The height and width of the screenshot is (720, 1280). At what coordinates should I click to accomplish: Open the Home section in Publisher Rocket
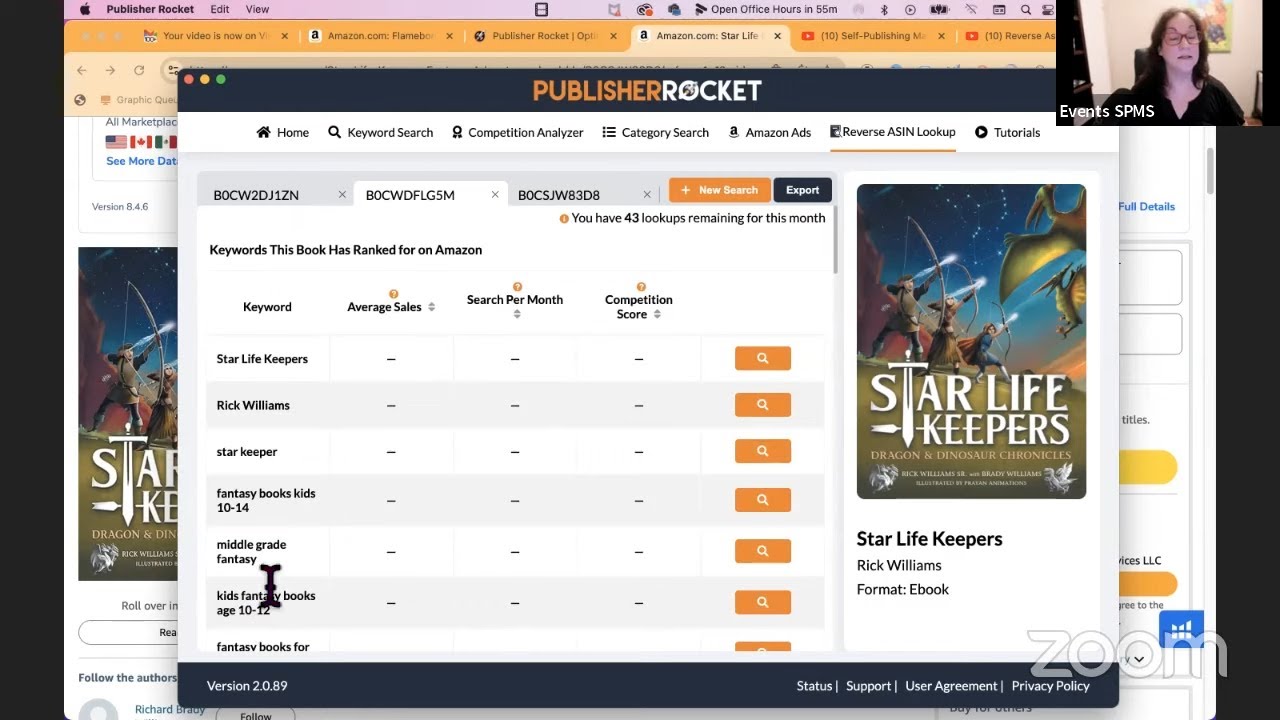283,132
